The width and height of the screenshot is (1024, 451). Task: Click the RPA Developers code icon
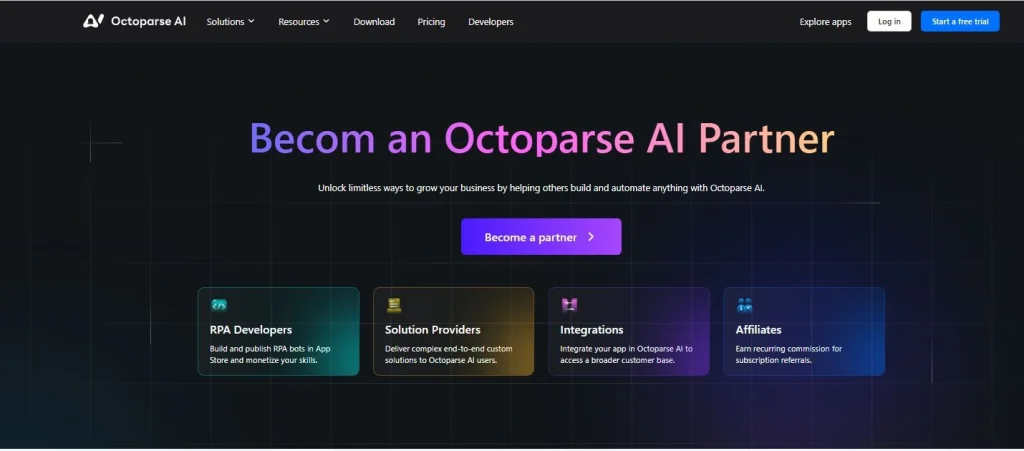(219, 305)
